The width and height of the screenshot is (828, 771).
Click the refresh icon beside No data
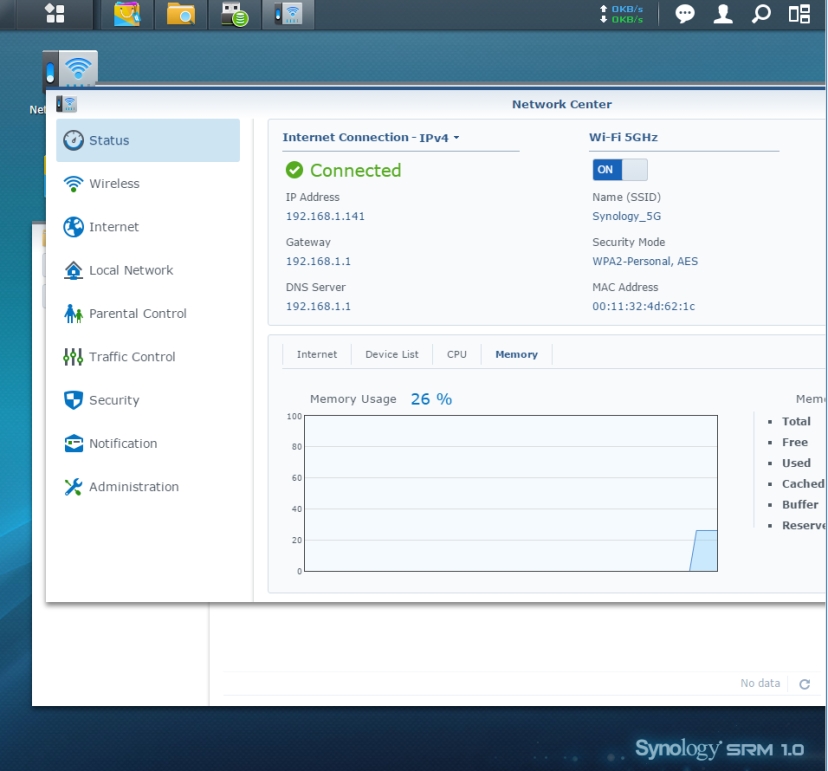pos(804,684)
